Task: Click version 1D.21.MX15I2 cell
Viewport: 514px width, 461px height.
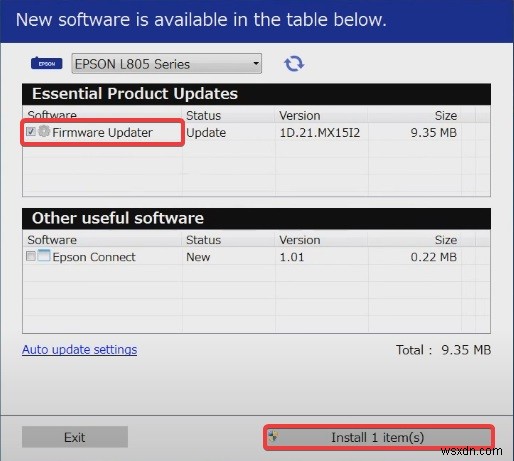Action: 320,133
